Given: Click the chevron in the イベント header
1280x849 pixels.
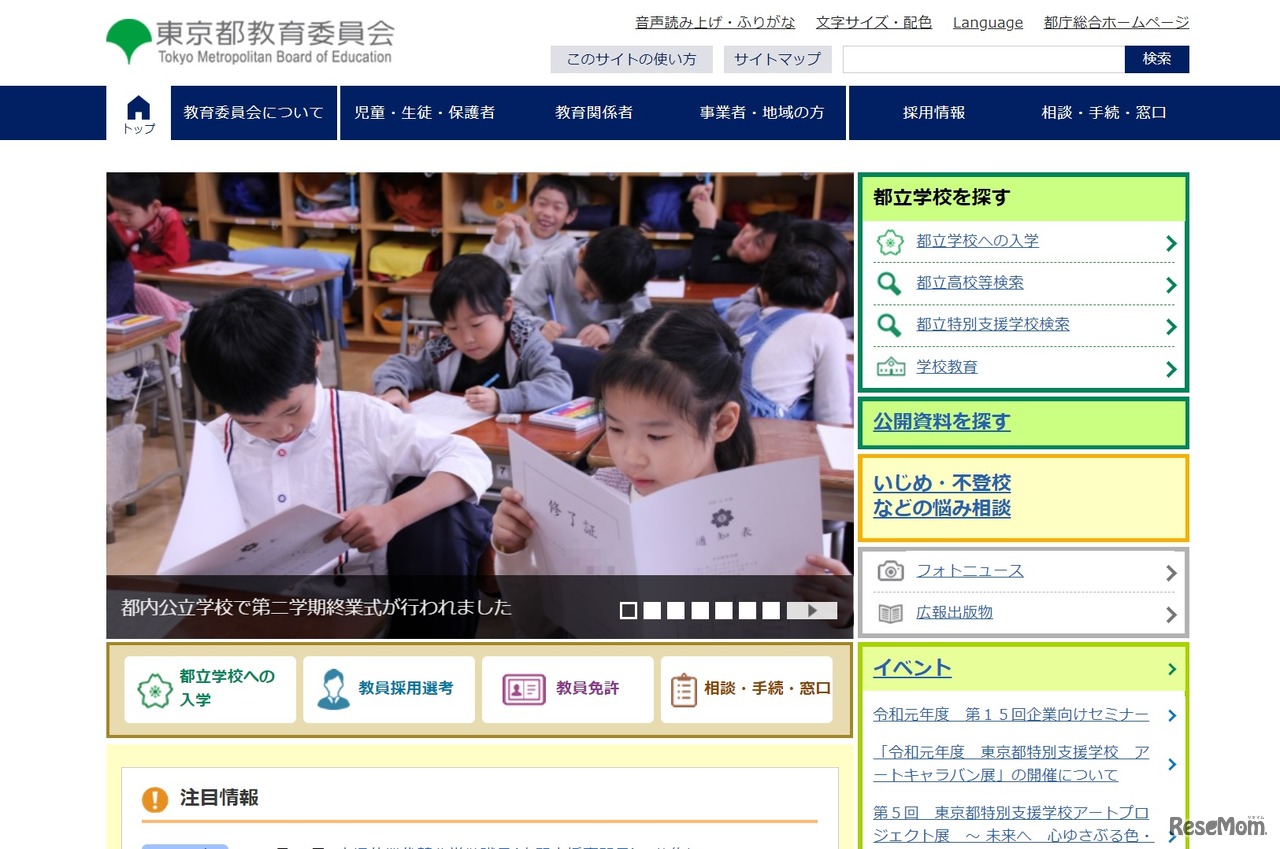Looking at the screenshot, I should tap(1172, 670).
